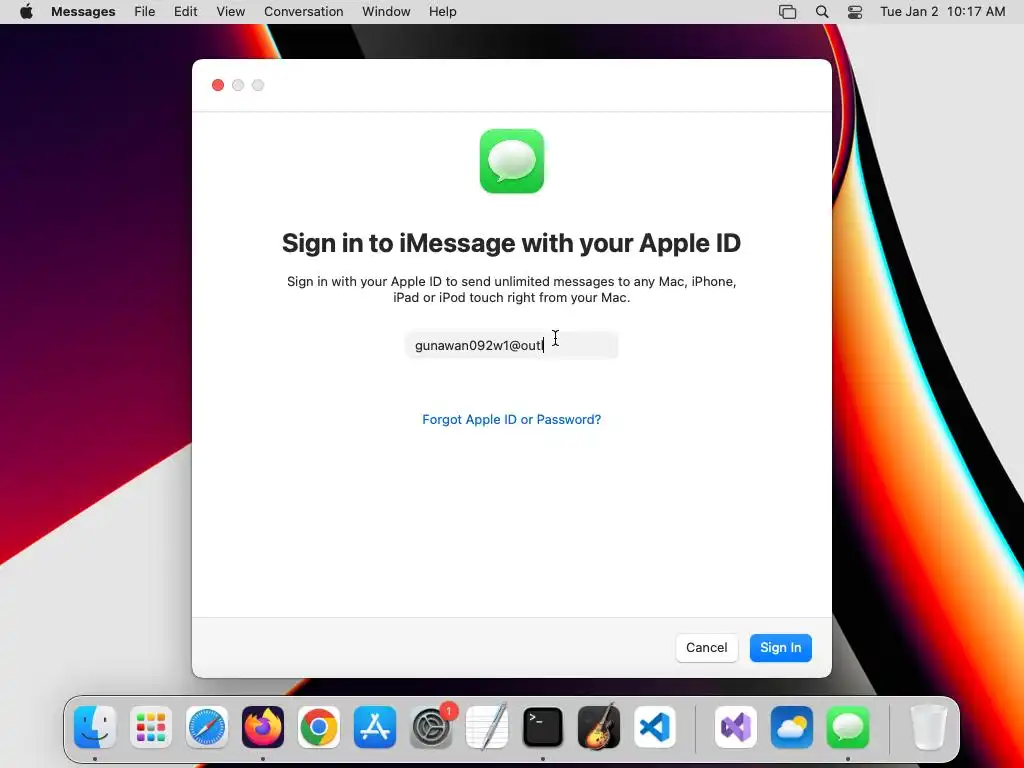Open GarageBand from the Dock
Viewport: 1024px width, 768px height.
599,727
